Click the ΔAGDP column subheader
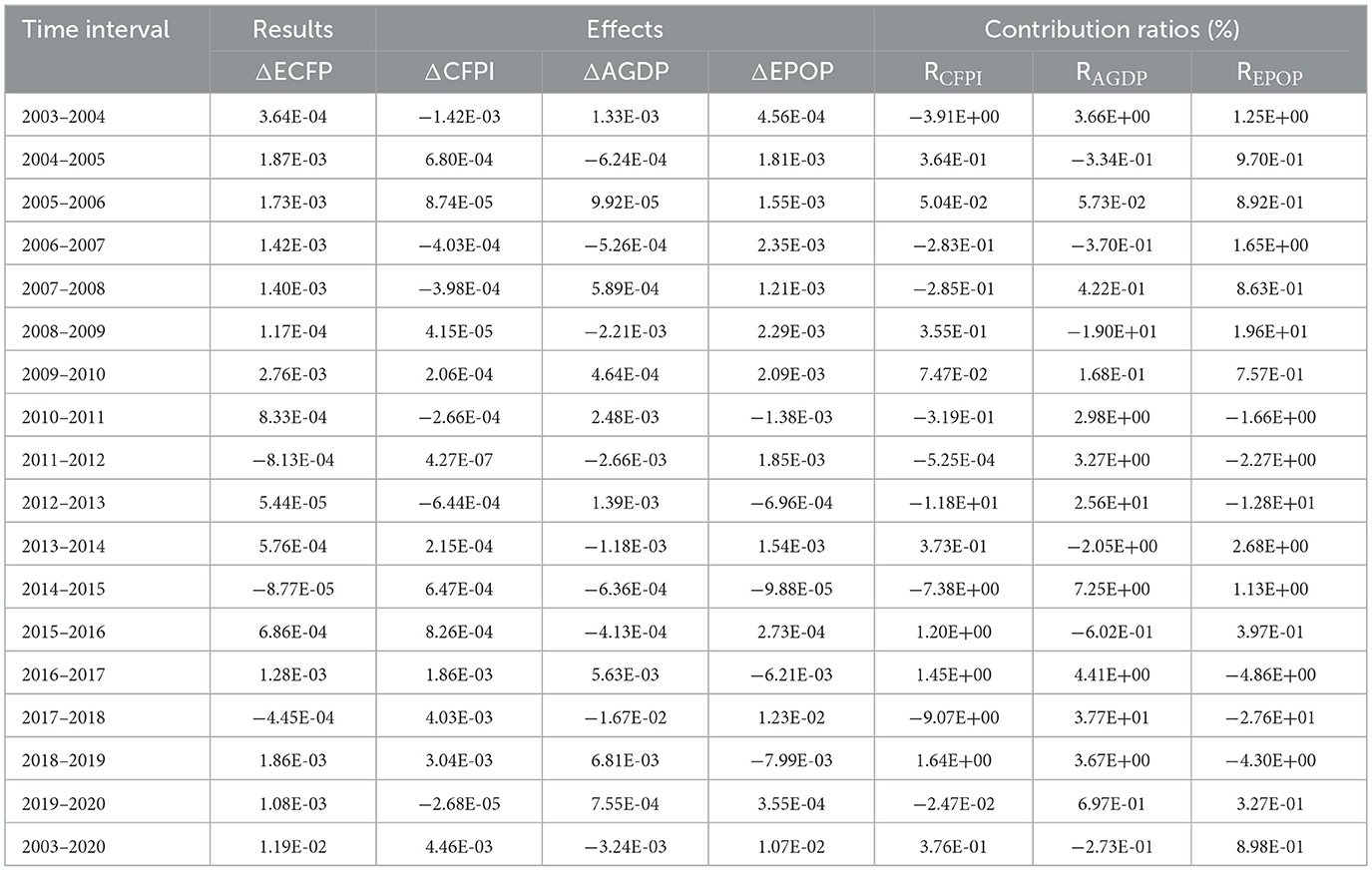Screen dimensions: 1372x871 coord(625,72)
